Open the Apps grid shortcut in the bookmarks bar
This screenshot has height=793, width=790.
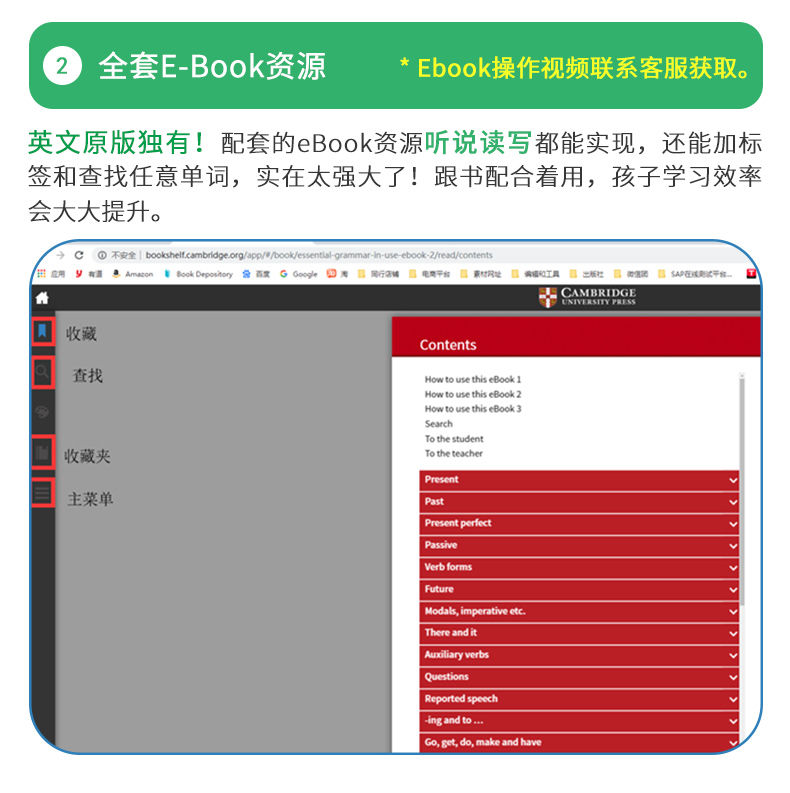coord(51,274)
